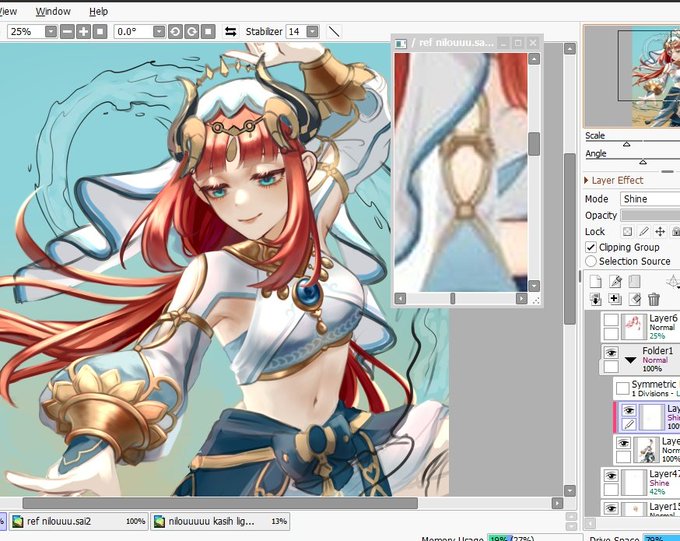This screenshot has width=680, height=541.
Task: Adjust the layer Opacity slider
Action: click(x=650, y=215)
